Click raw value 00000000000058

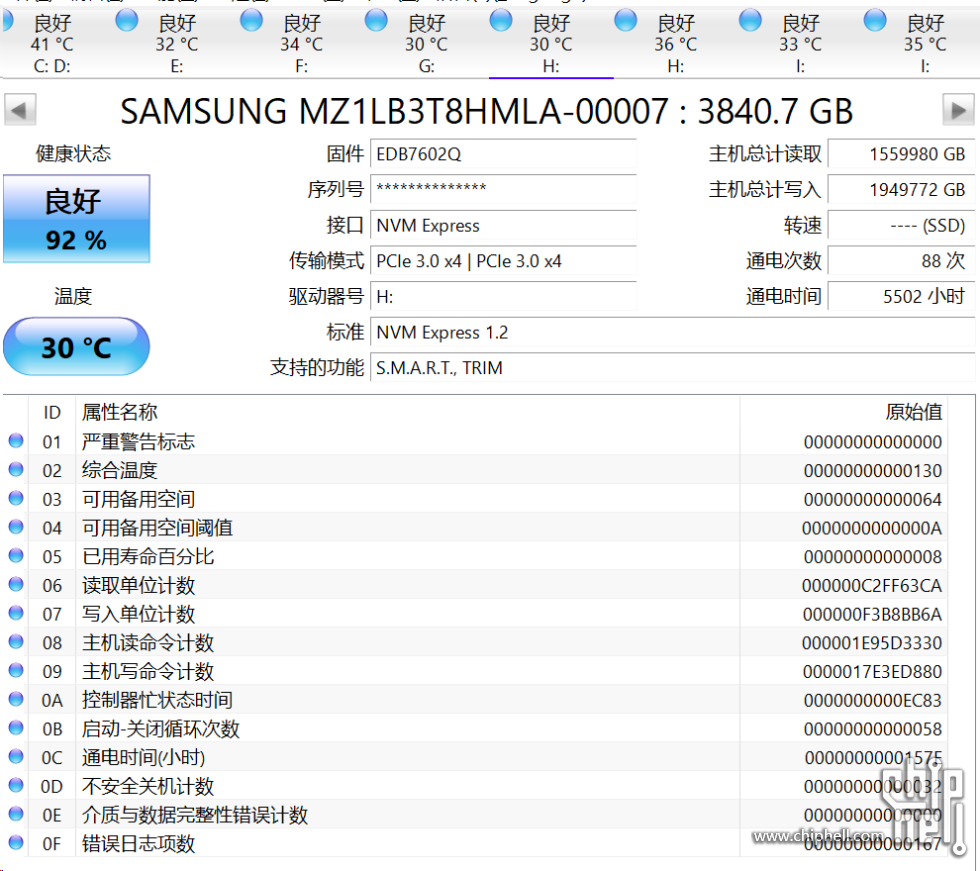click(x=872, y=729)
